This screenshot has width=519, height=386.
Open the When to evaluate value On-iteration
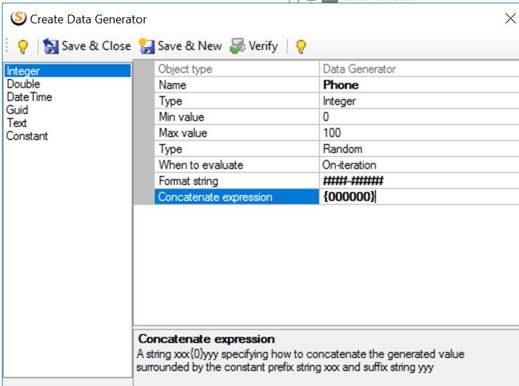point(419,165)
